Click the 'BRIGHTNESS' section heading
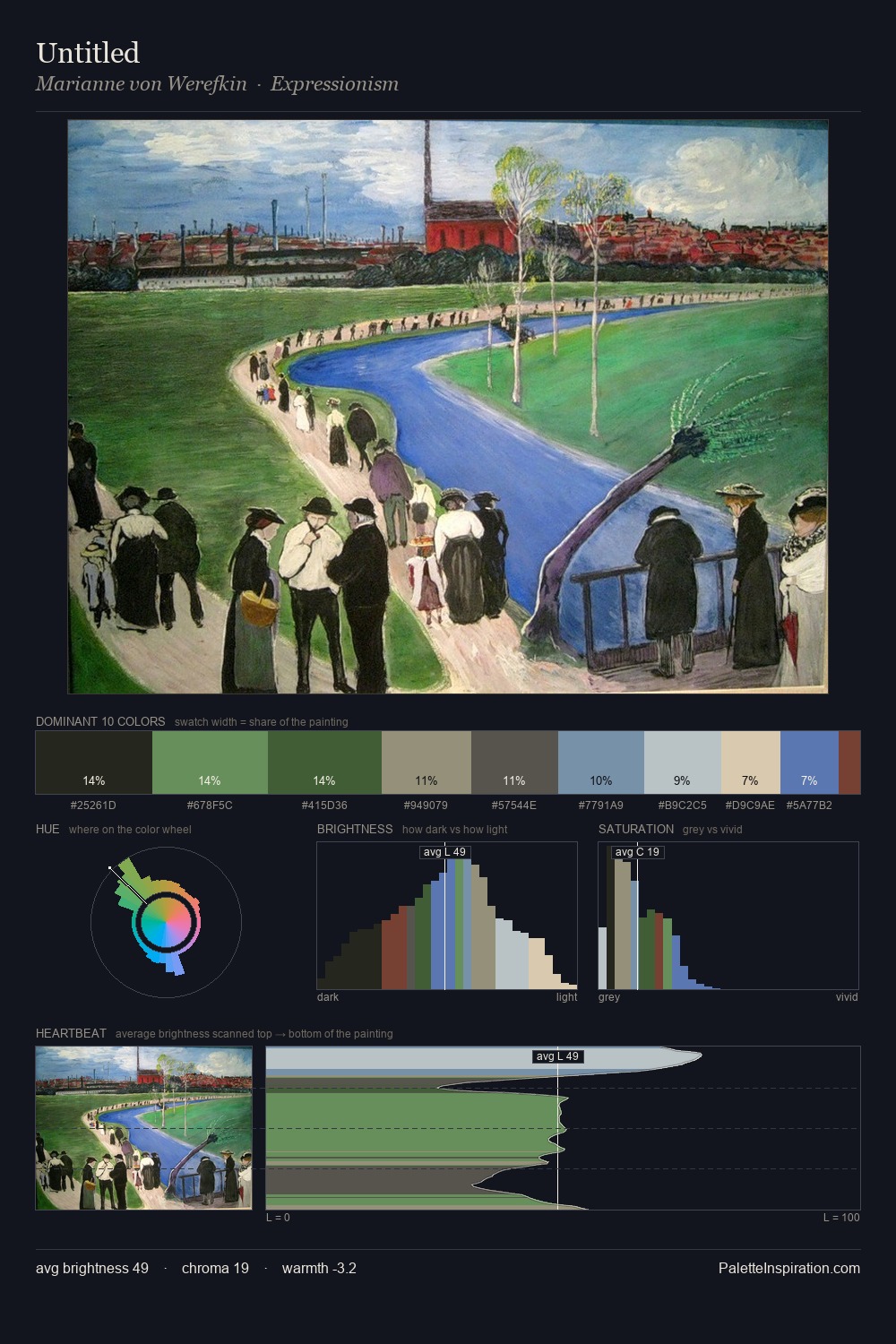The width and height of the screenshot is (896, 1344). tap(355, 829)
